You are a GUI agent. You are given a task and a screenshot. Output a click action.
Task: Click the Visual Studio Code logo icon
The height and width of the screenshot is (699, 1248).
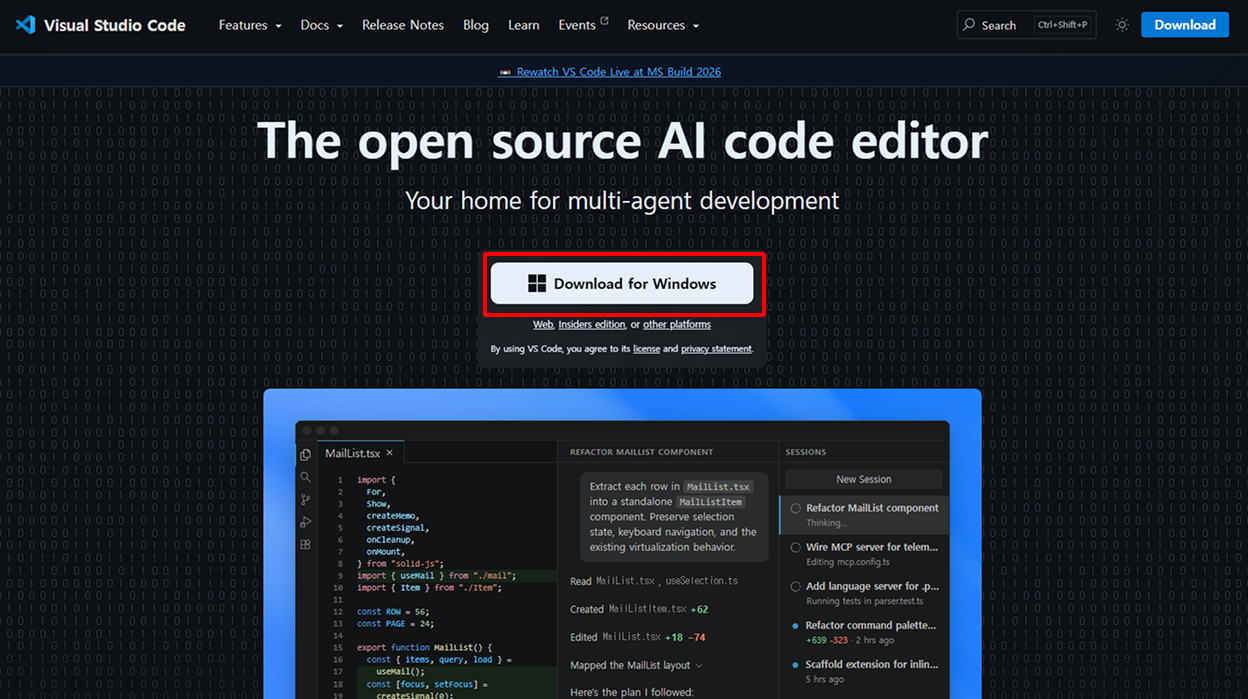click(25, 25)
